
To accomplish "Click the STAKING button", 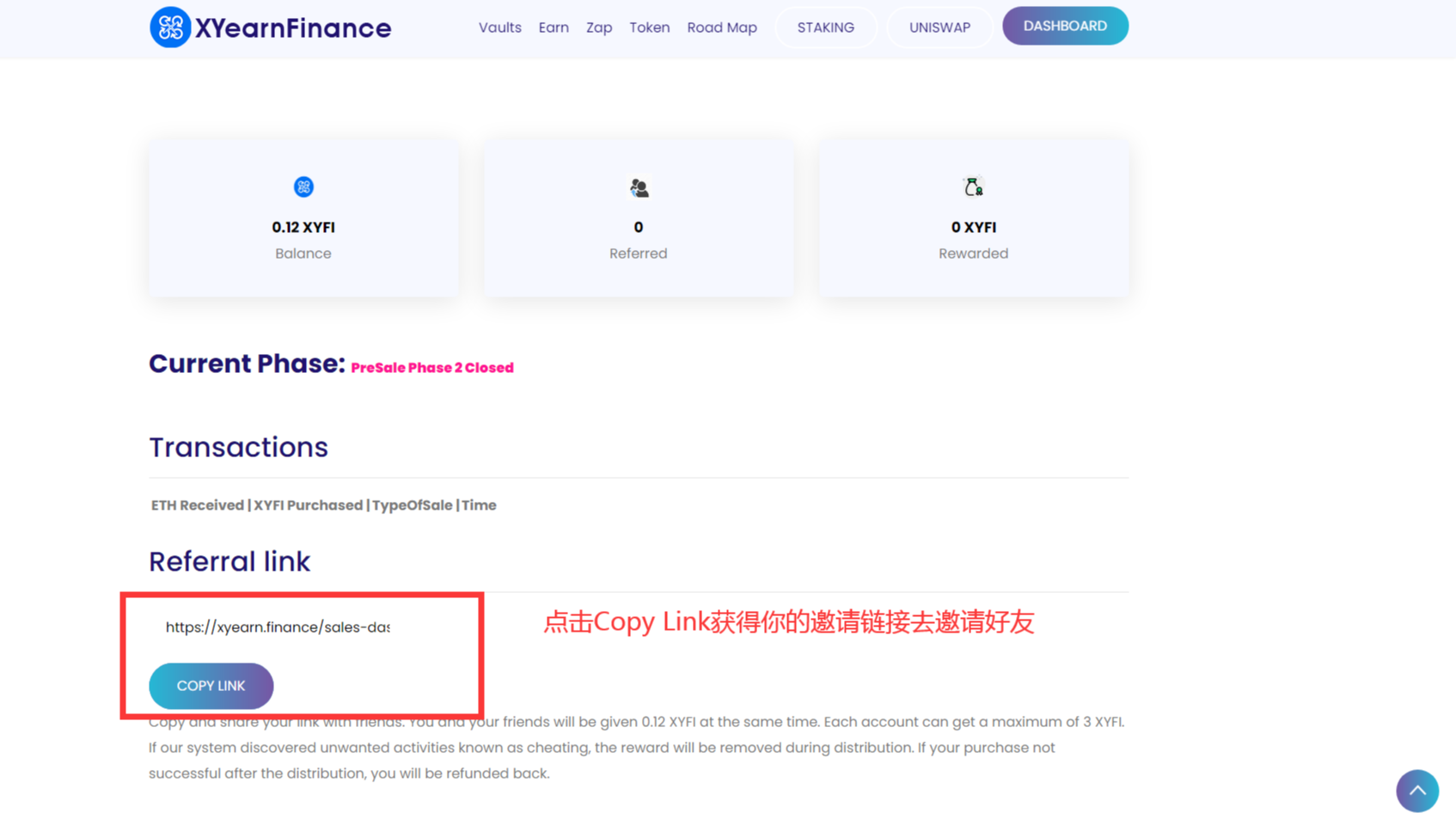I will [825, 27].
